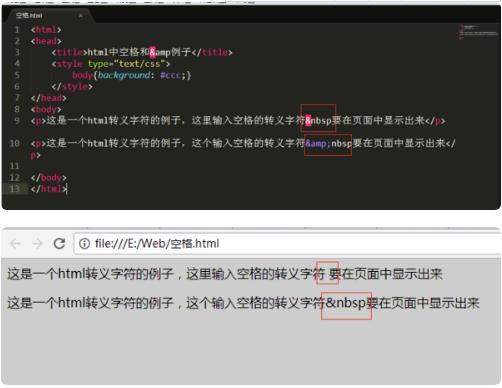Viewport: 502px width, 388px height.
Task: Click line number 10 in the gutter
Action: pyautogui.click(x=15, y=143)
